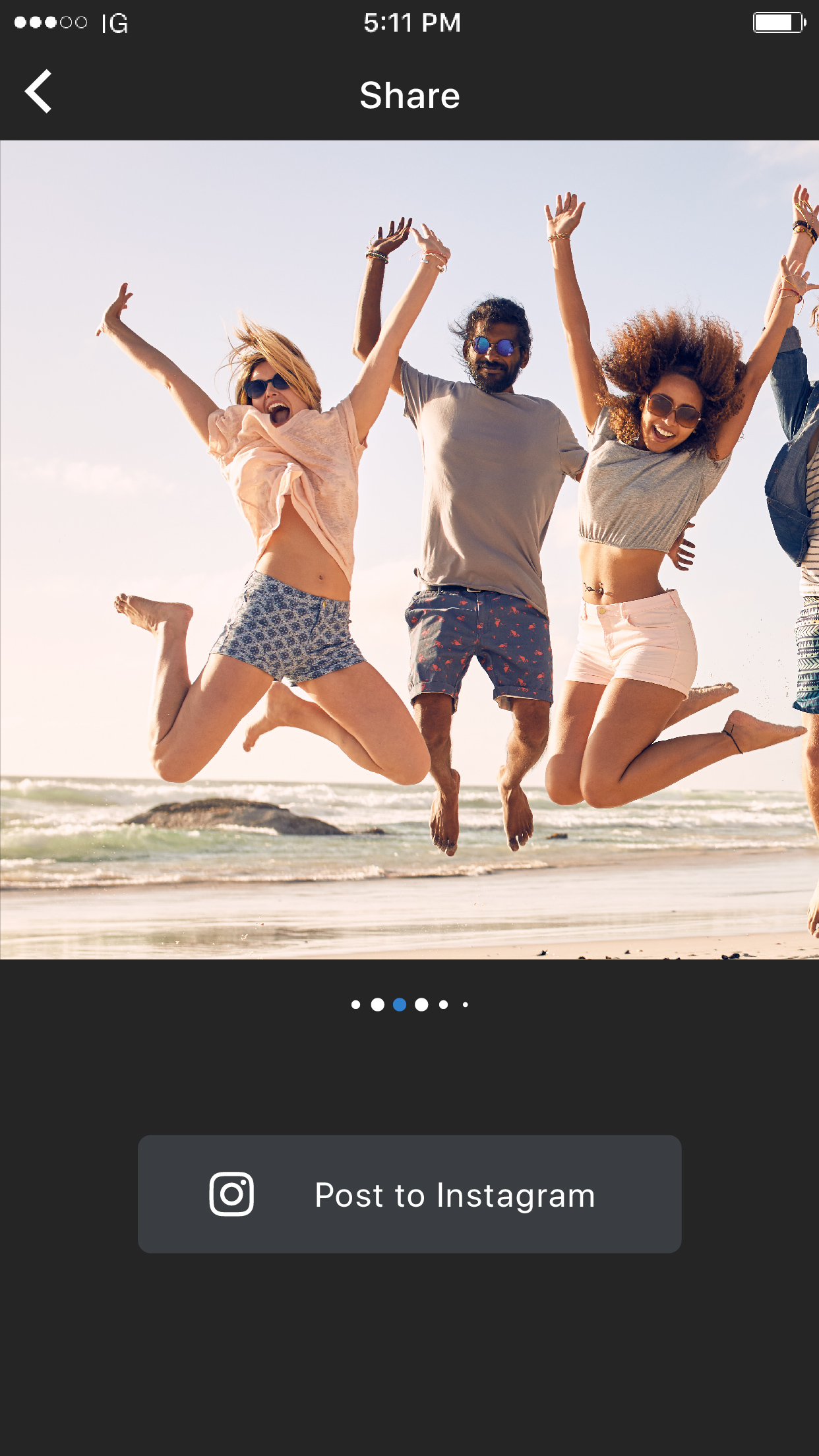819x1456 pixels.
Task: Tap the battery icon in status bar
Action: 779,22
